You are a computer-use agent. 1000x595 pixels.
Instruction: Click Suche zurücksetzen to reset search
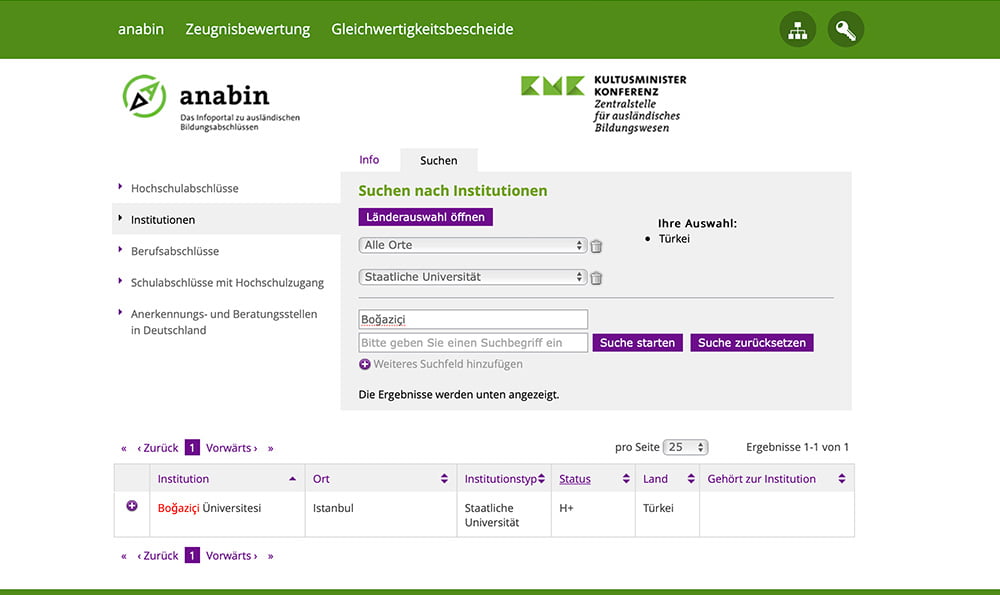(x=751, y=343)
